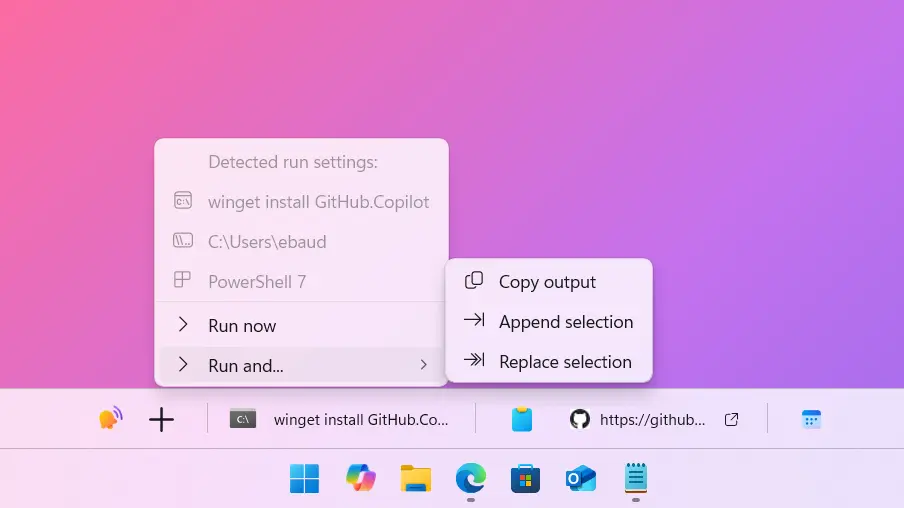
Task: Open the Windows Start button
Action: 304,478
